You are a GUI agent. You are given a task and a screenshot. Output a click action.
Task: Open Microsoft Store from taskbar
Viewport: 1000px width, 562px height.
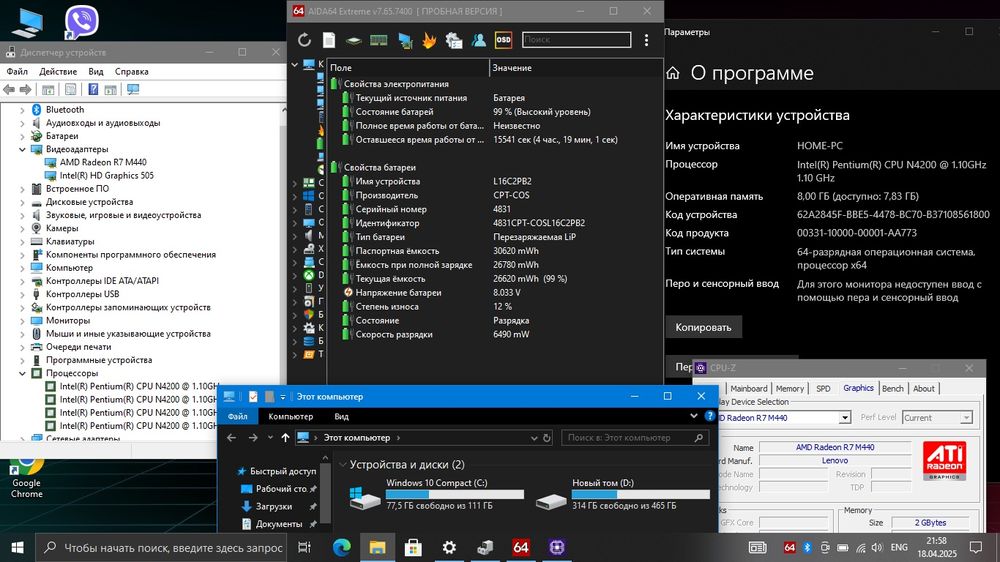413,547
